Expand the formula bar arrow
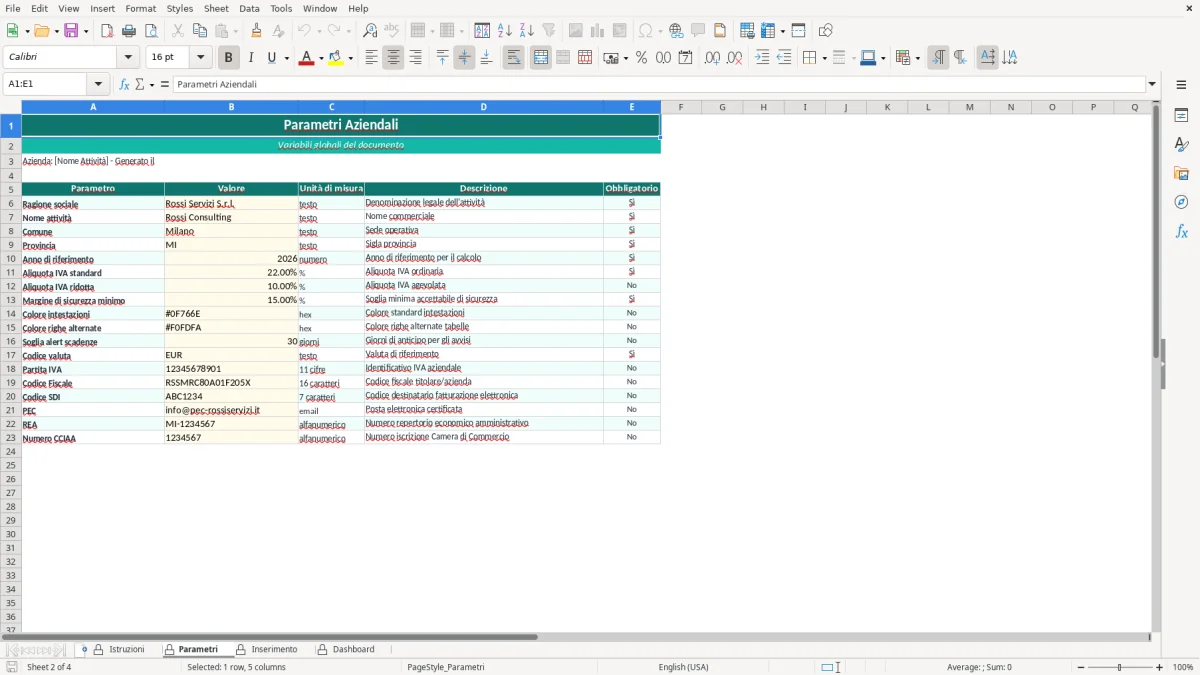The image size is (1200, 675). point(1152,84)
